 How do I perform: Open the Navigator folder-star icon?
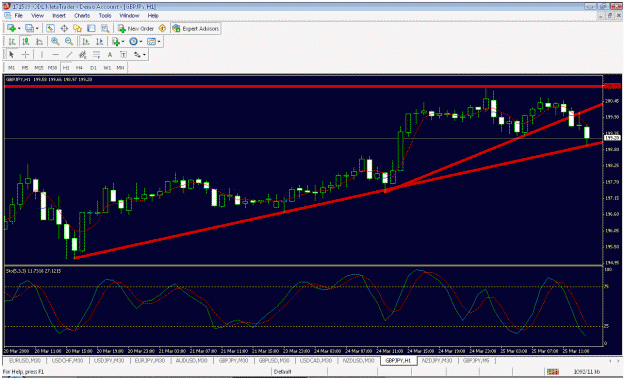pos(77,28)
